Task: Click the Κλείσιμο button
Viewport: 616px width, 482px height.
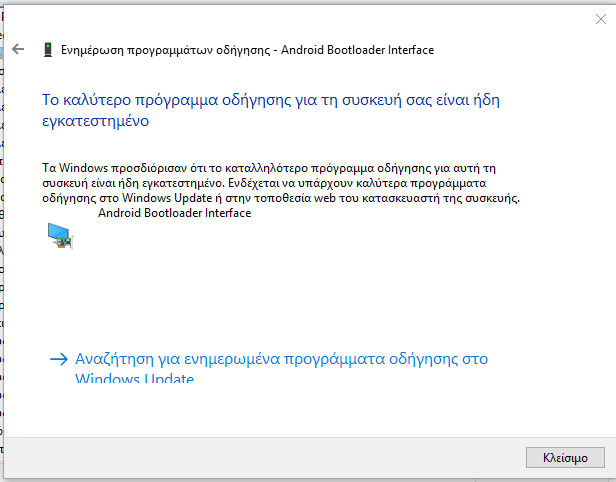Action: [565, 458]
